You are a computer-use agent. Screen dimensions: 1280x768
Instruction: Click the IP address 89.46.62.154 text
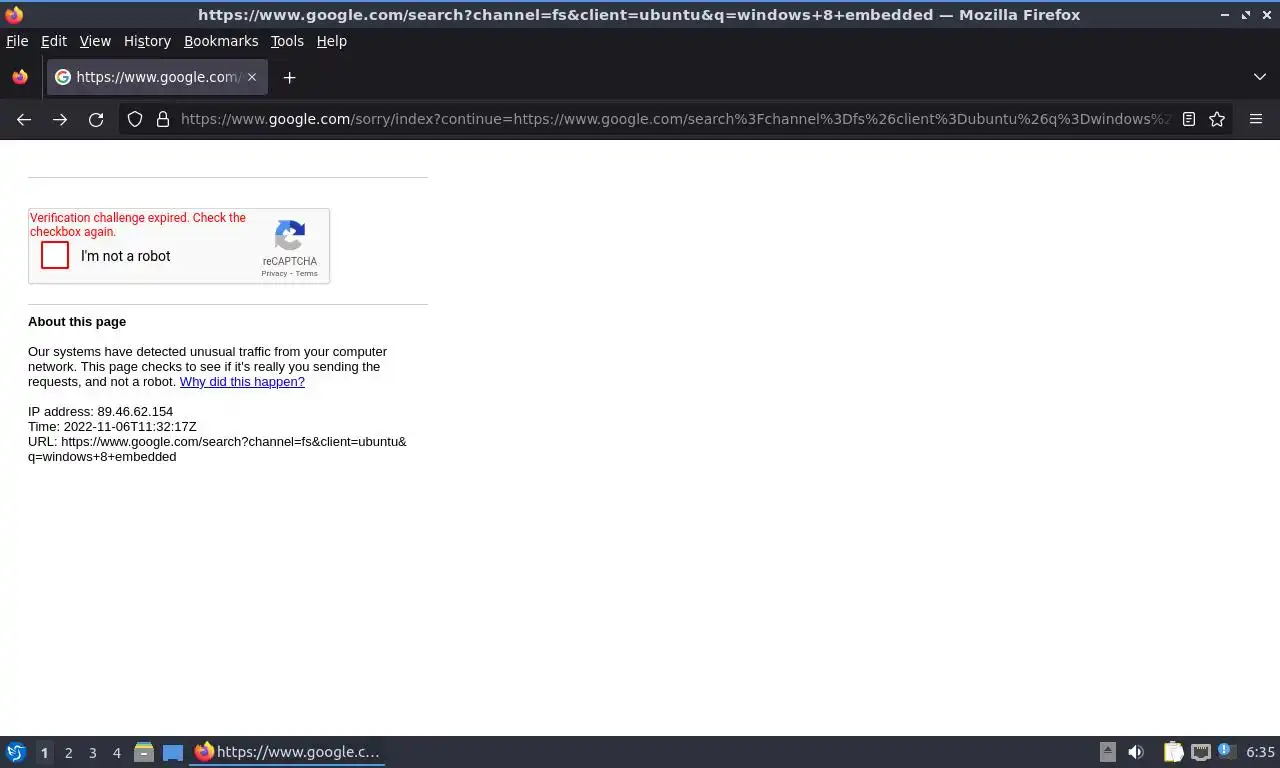click(100, 412)
